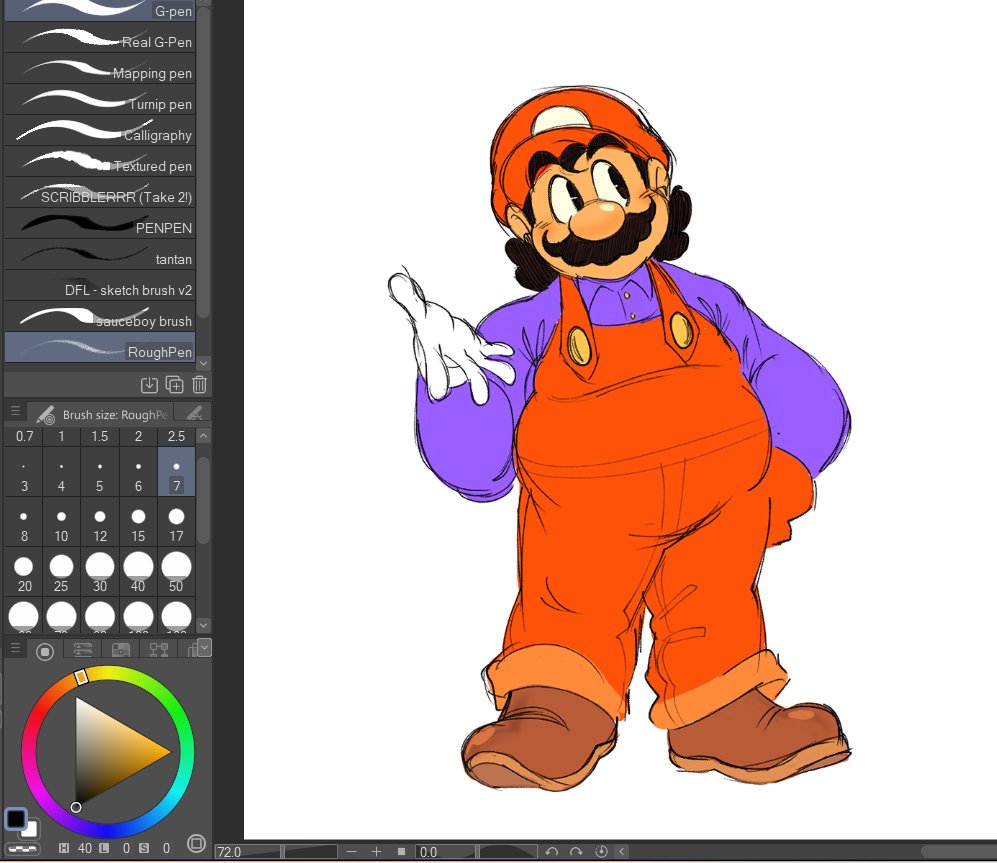Select brush size 10
The width and height of the screenshot is (997, 863).
coord(61,521)
